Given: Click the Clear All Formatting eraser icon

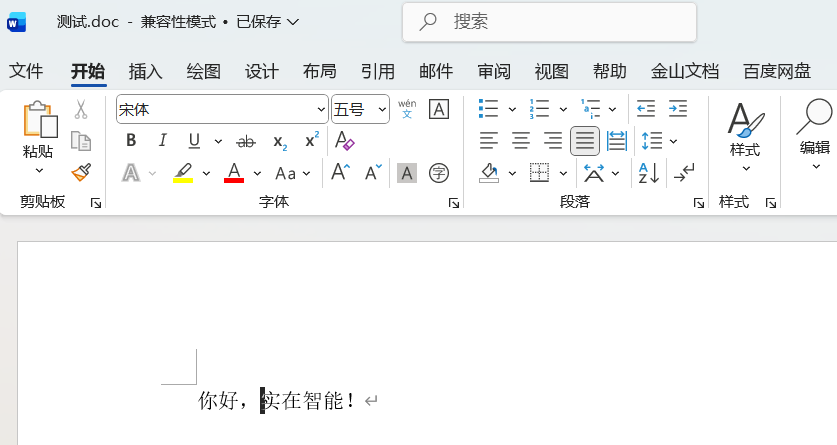Looking at the screenshot, I should click(344, 141).
